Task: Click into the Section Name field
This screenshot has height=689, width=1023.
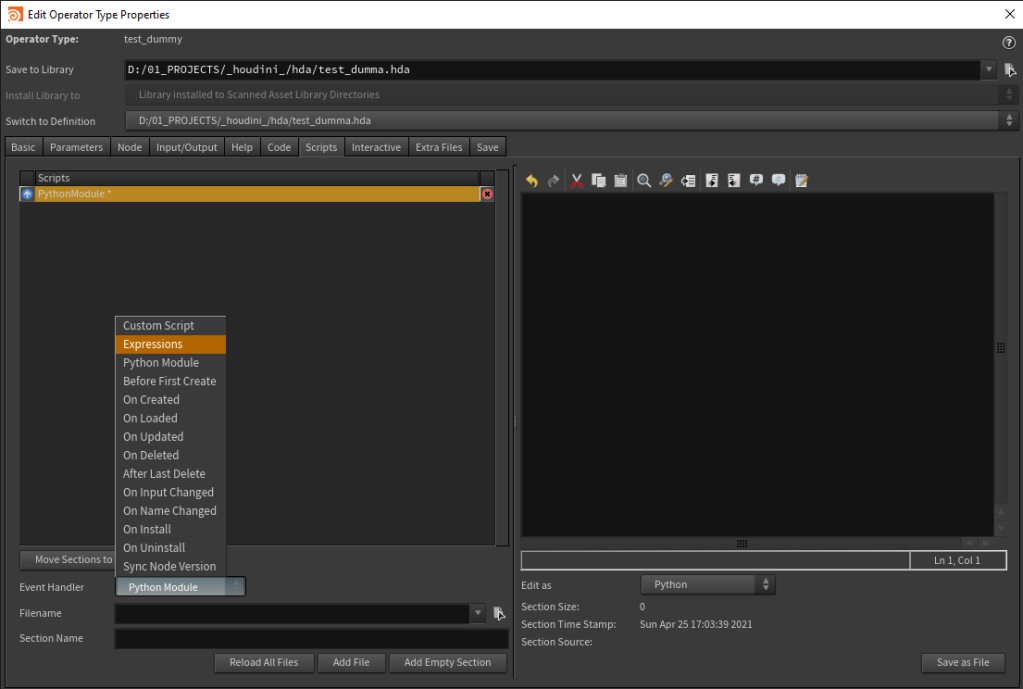Action: tap(311, 638)
